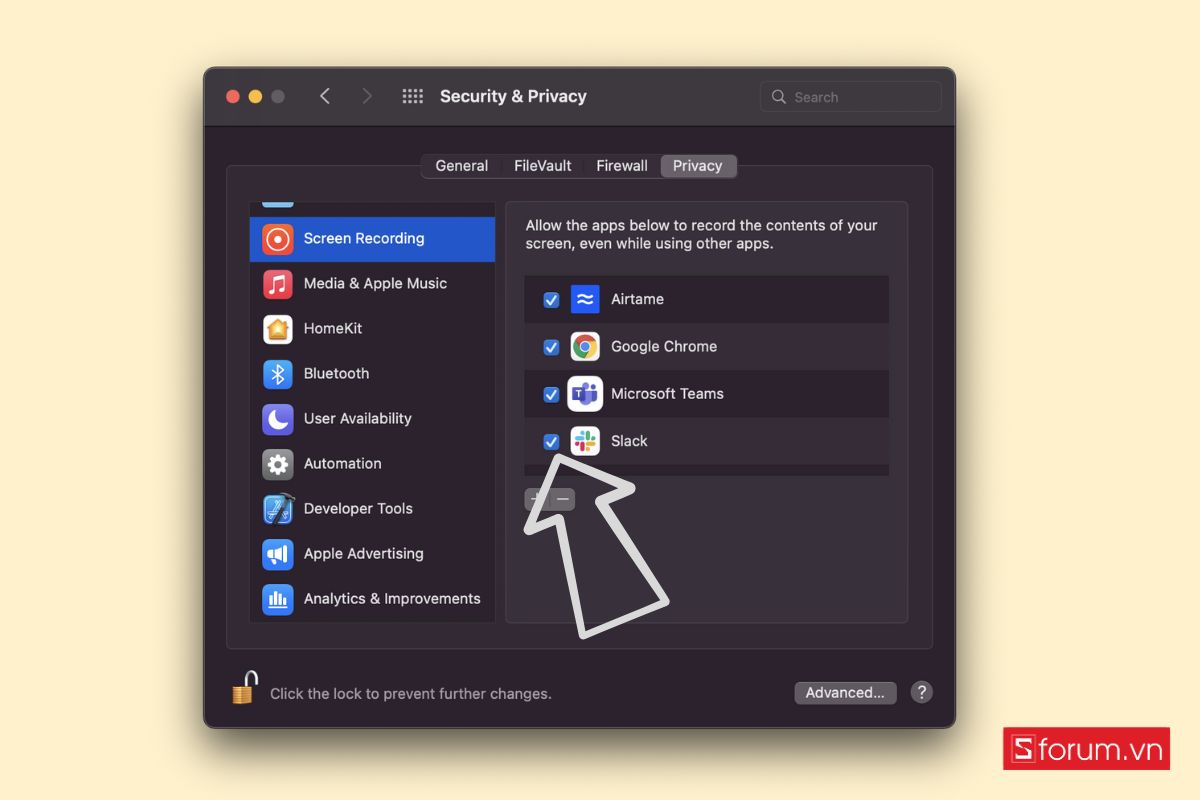Select the Slack name in app list
1200x800 pixels.
pyautogui.click(x=629, y=441)
